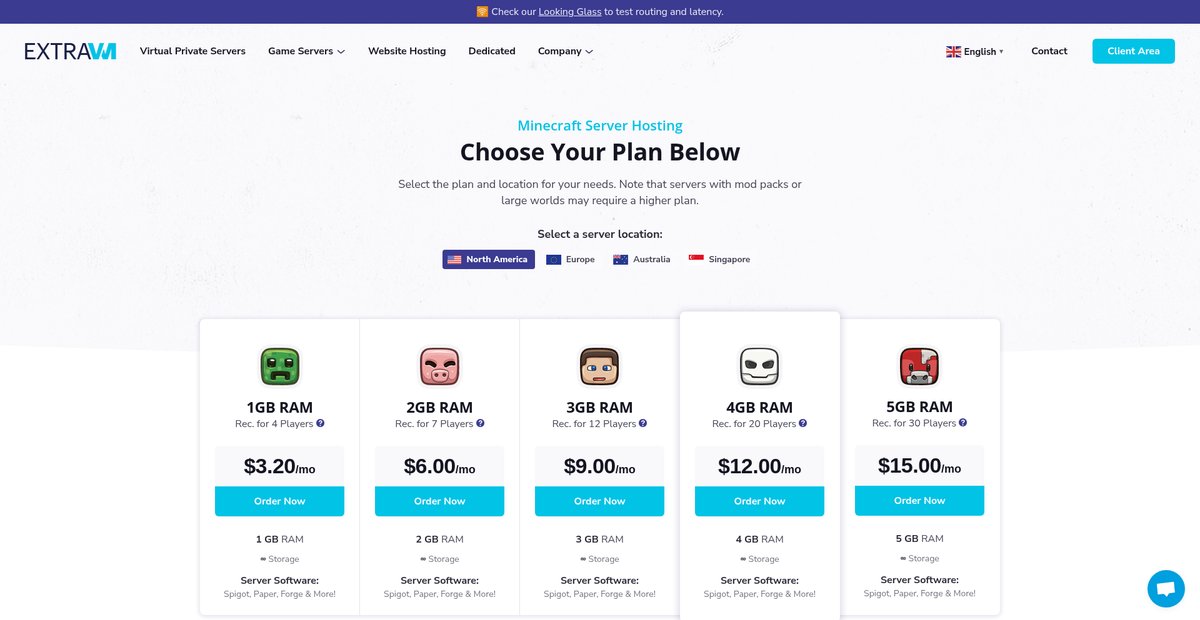This screenshot has height=620, width=1200.
Task: Click the pig face icon for 2GB plan
Action: pos(439,366)
